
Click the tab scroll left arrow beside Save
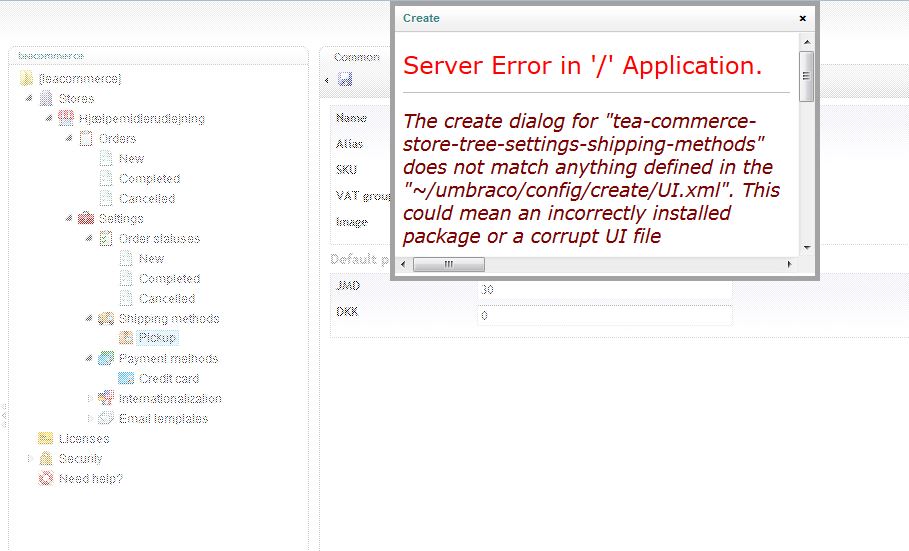pos(327,80)
